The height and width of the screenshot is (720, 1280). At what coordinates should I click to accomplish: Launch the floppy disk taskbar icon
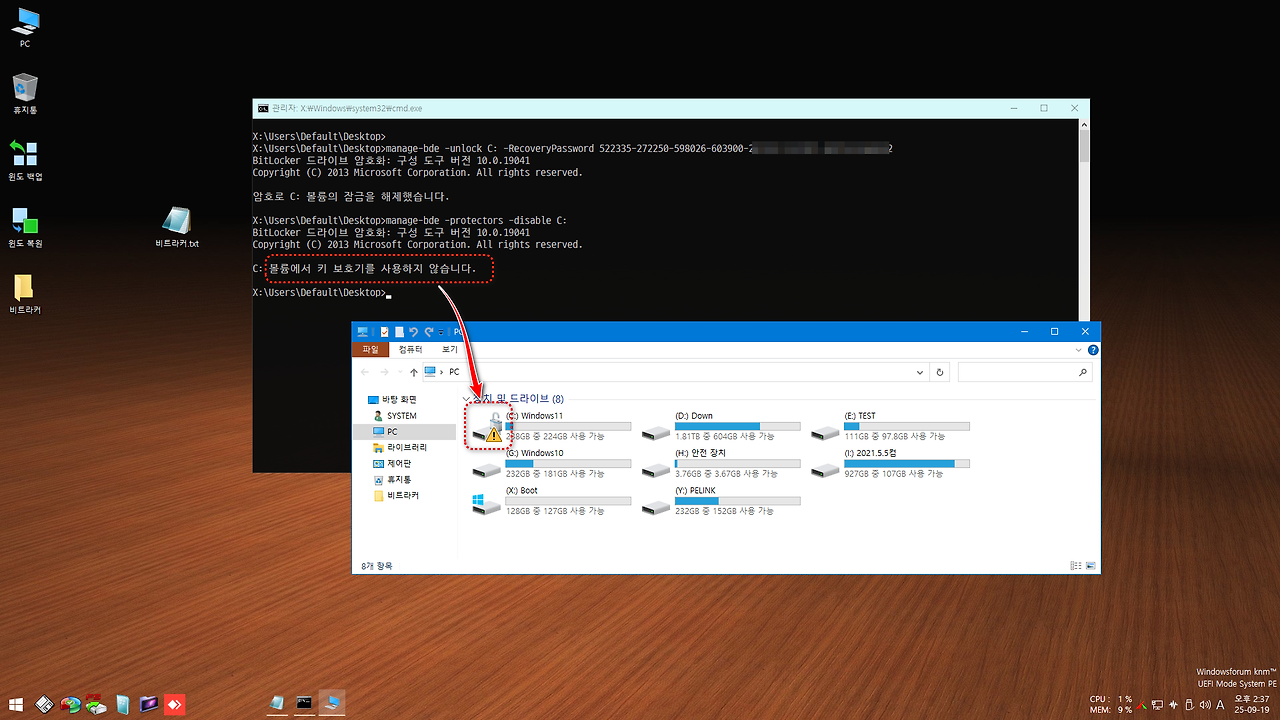click(x=44, y=704)
